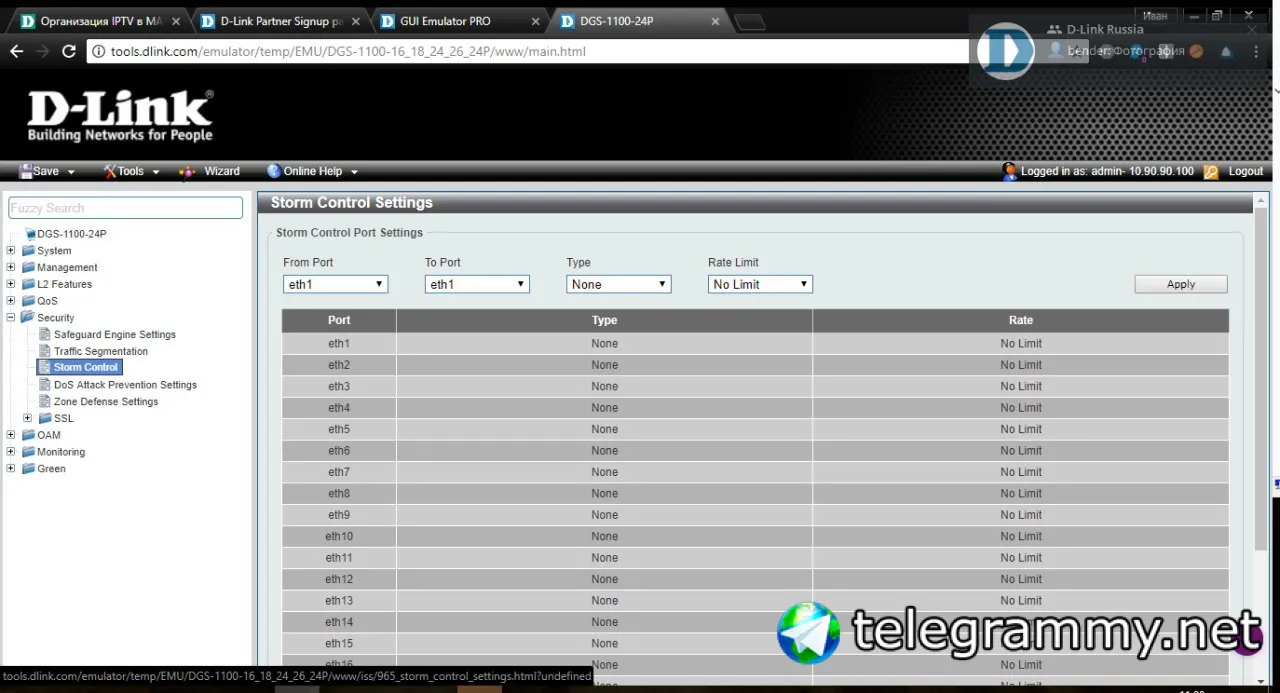Expand the SSL tree node
The image size is (1280, 693).
click(x=28, y=418)
